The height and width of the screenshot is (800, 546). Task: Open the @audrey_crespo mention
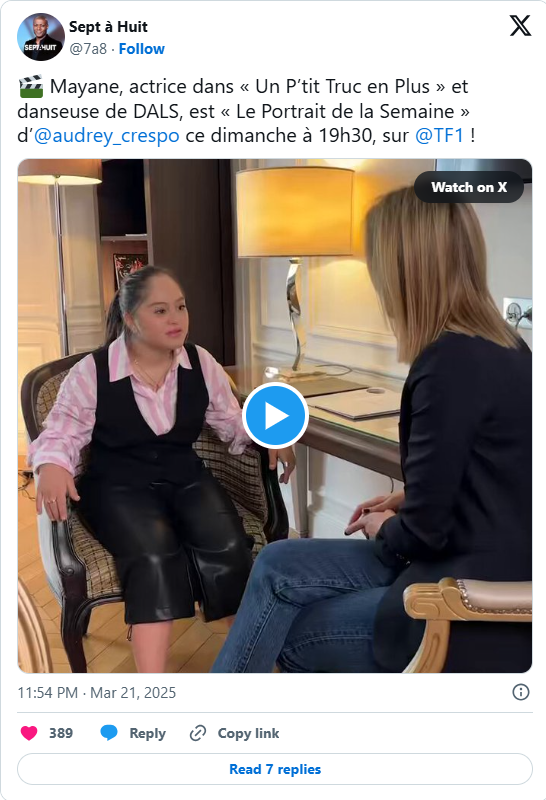click(x=107, y=136)
